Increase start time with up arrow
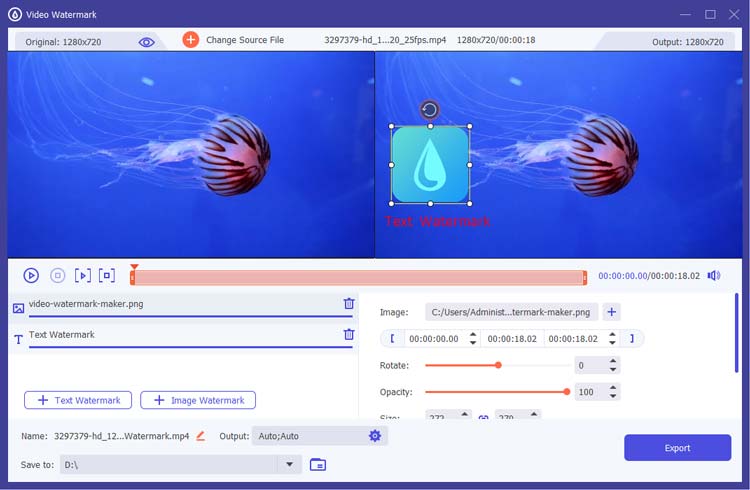The image size is (750, 490). [473, 335]
